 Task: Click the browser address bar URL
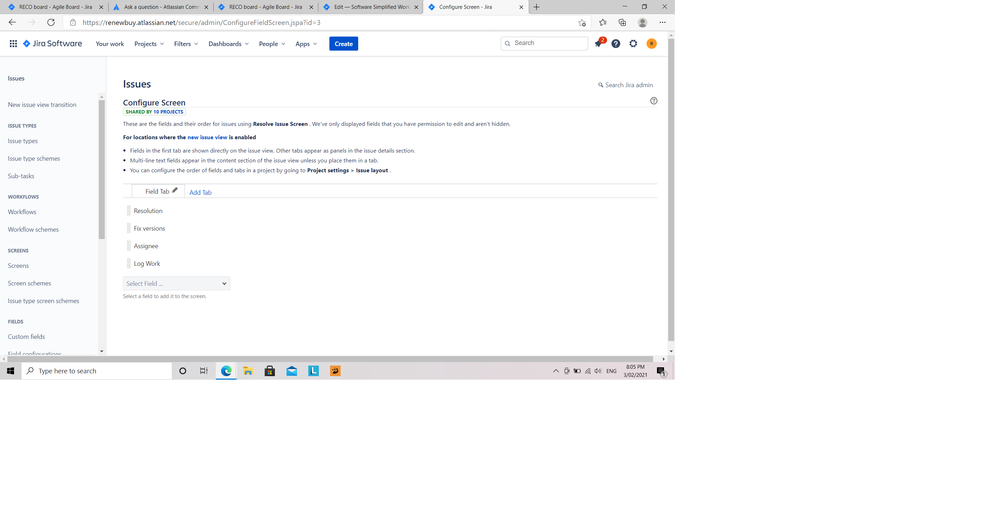tap(201, 22)
